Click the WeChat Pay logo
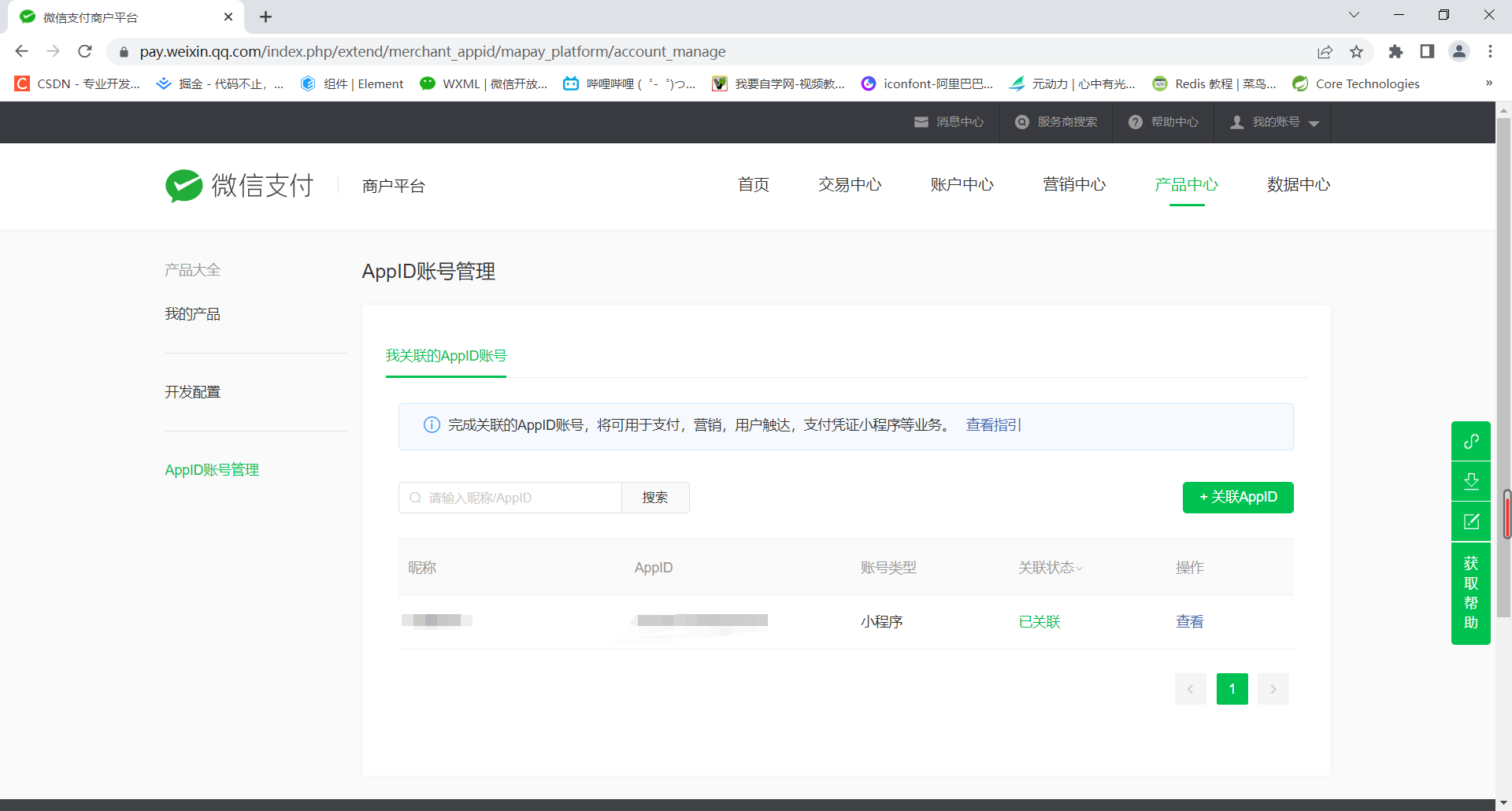 coord(239,186)
